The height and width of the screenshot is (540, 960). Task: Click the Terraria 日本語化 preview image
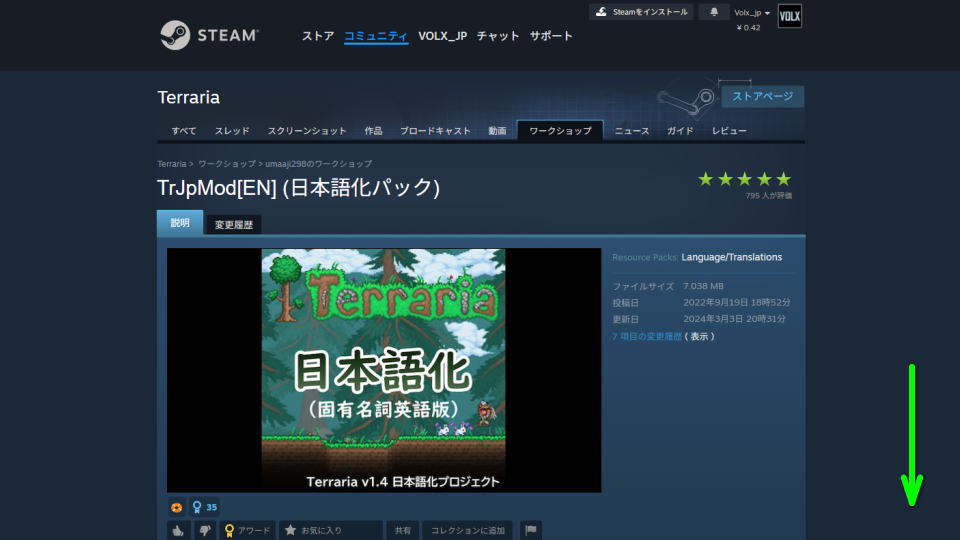pyautogui.click(x=383, y=370)
